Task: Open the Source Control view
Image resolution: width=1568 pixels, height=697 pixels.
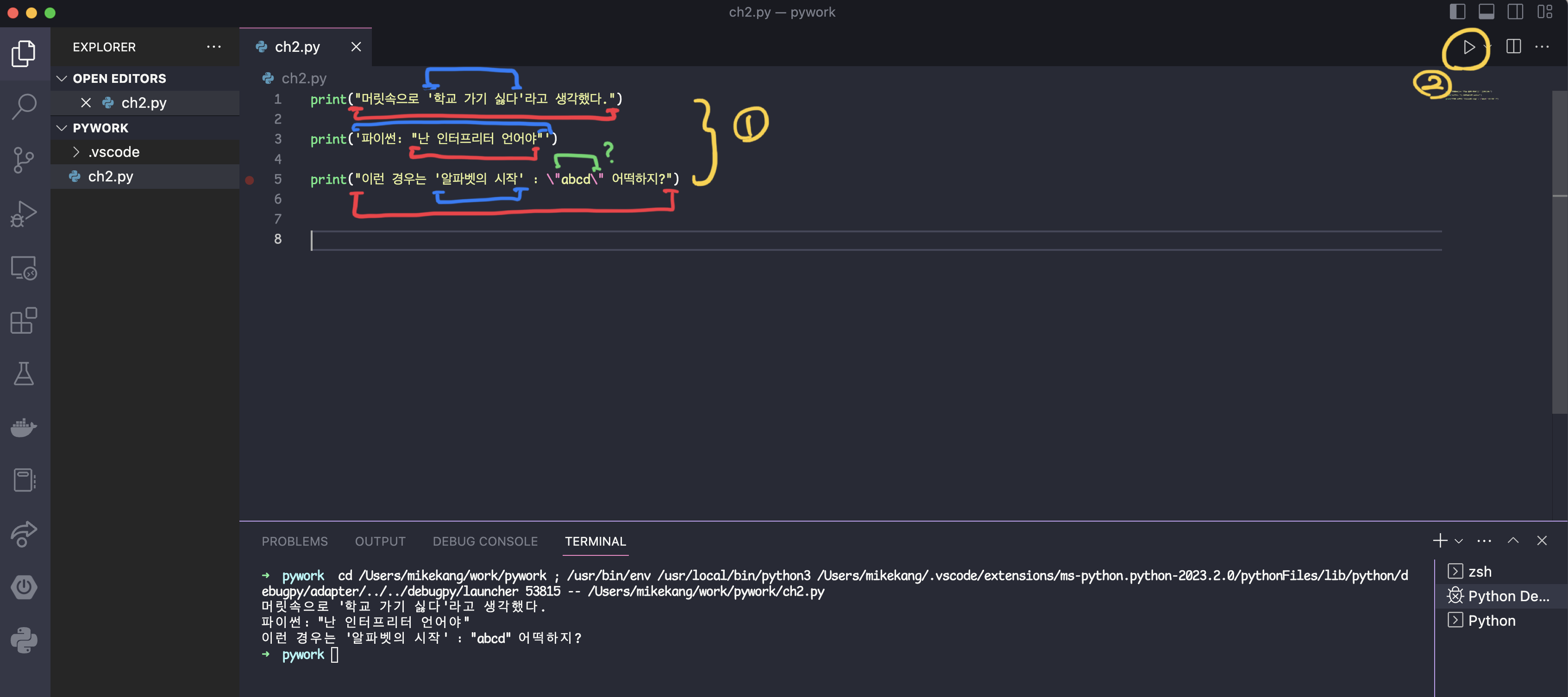Action: tap(25, 160)
